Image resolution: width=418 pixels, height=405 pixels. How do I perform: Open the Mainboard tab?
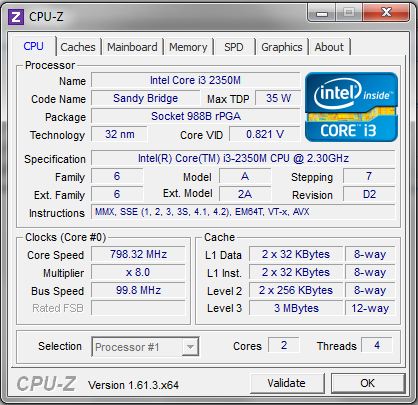pos(132,47)
